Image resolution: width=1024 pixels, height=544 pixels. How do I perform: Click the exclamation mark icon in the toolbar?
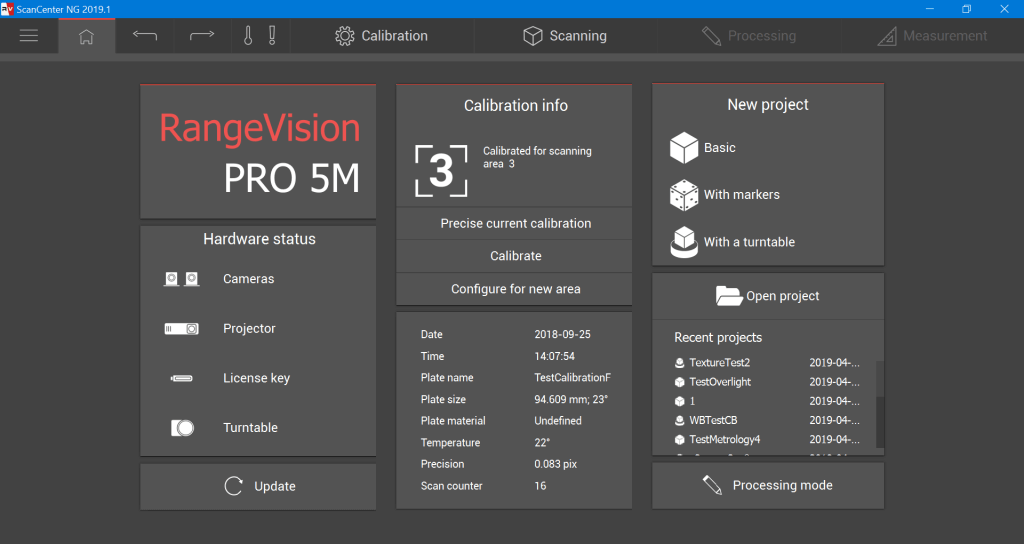click(272, 36)
